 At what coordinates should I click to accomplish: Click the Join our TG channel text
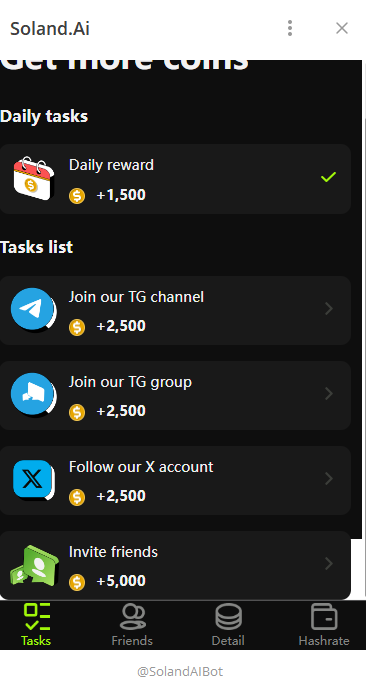coord(136,297)
